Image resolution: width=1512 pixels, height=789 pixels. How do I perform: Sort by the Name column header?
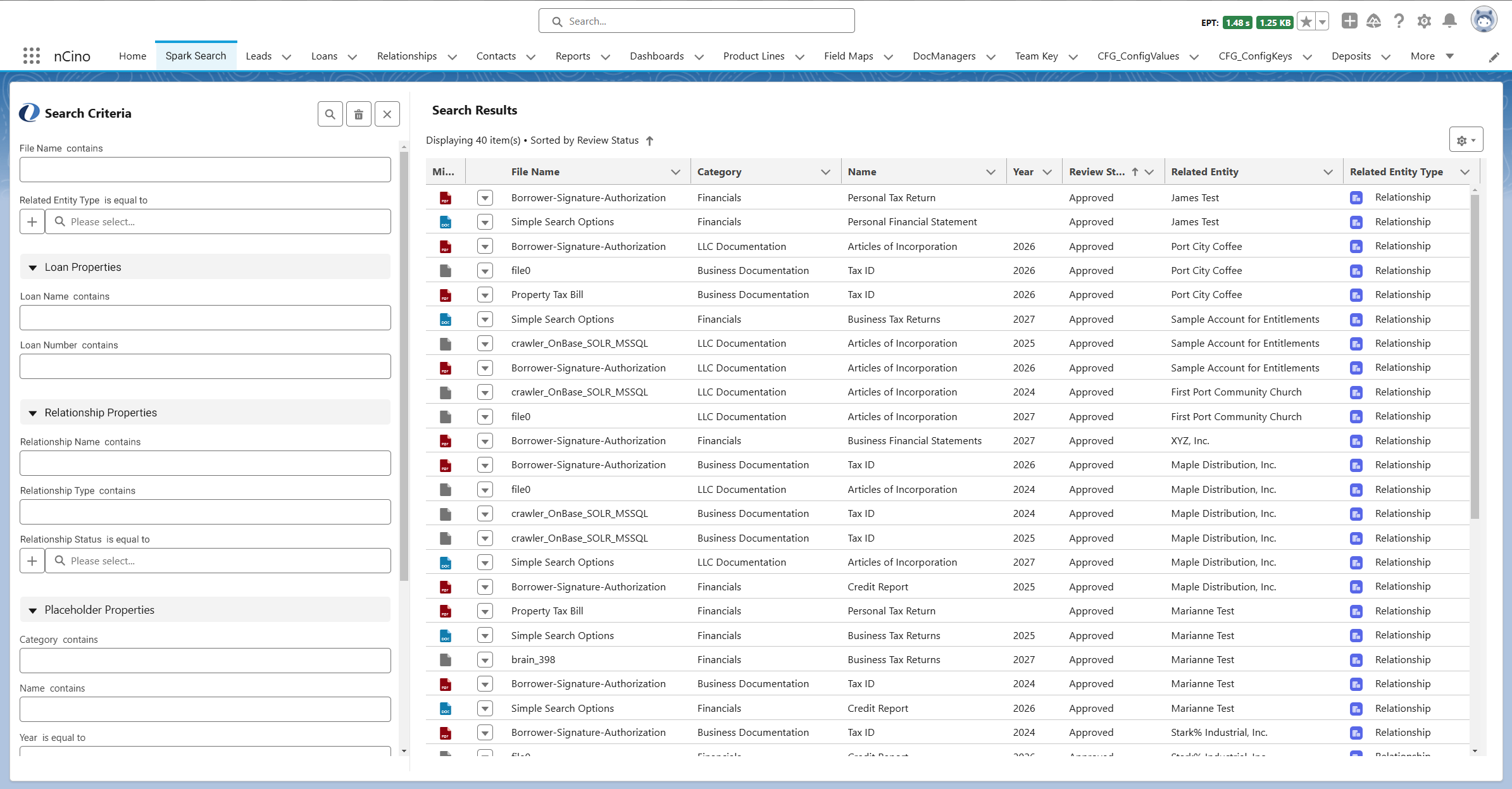coord(862,171)
